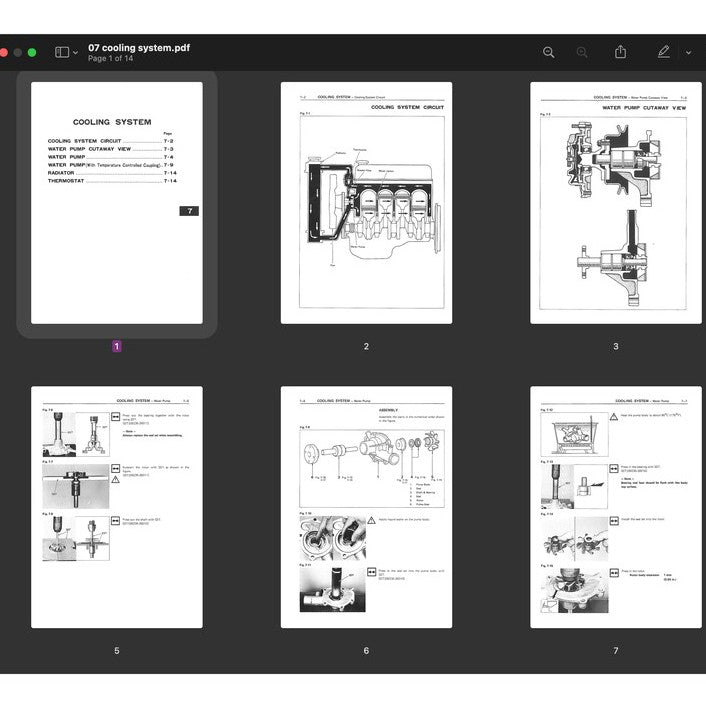Click the '07 cooling system.pdf' document title

(x=139, y=47)
